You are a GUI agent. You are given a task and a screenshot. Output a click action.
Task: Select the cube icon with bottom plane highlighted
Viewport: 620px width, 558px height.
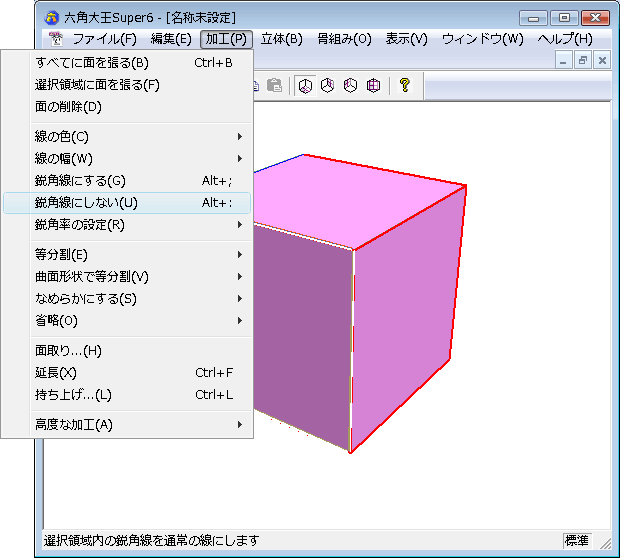[x=305, y=85]
